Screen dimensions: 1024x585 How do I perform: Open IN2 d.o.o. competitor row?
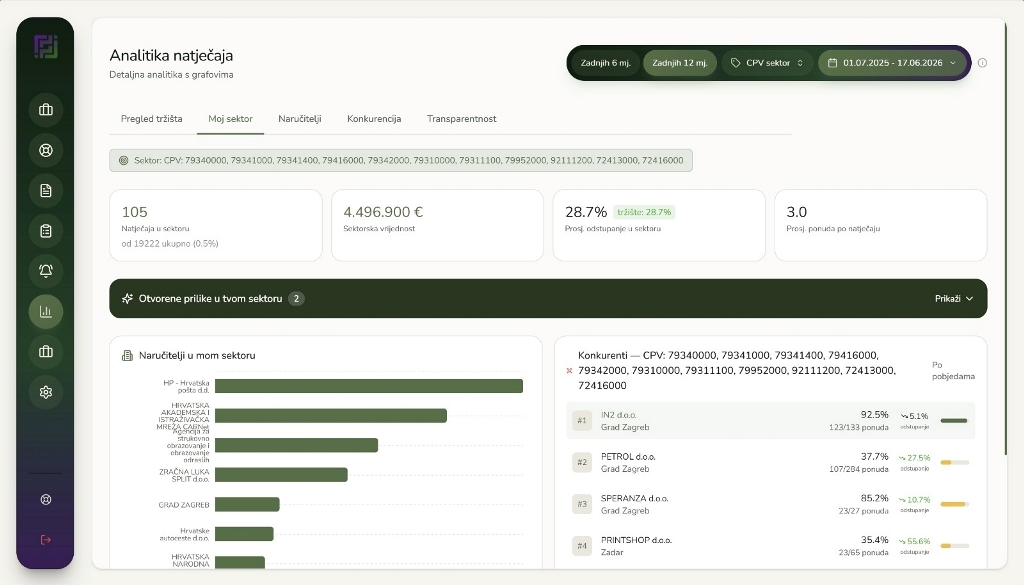[x=771, y=420]
